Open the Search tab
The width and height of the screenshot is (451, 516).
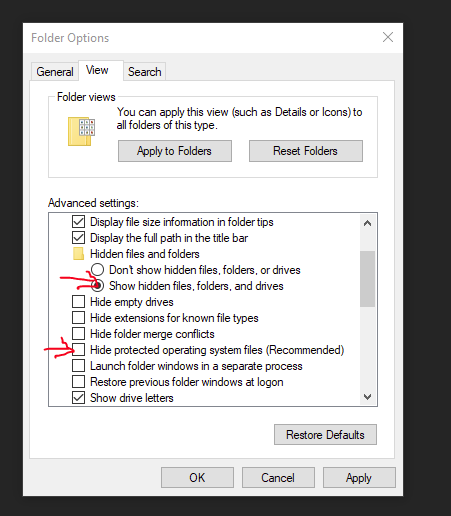point(145,72)
